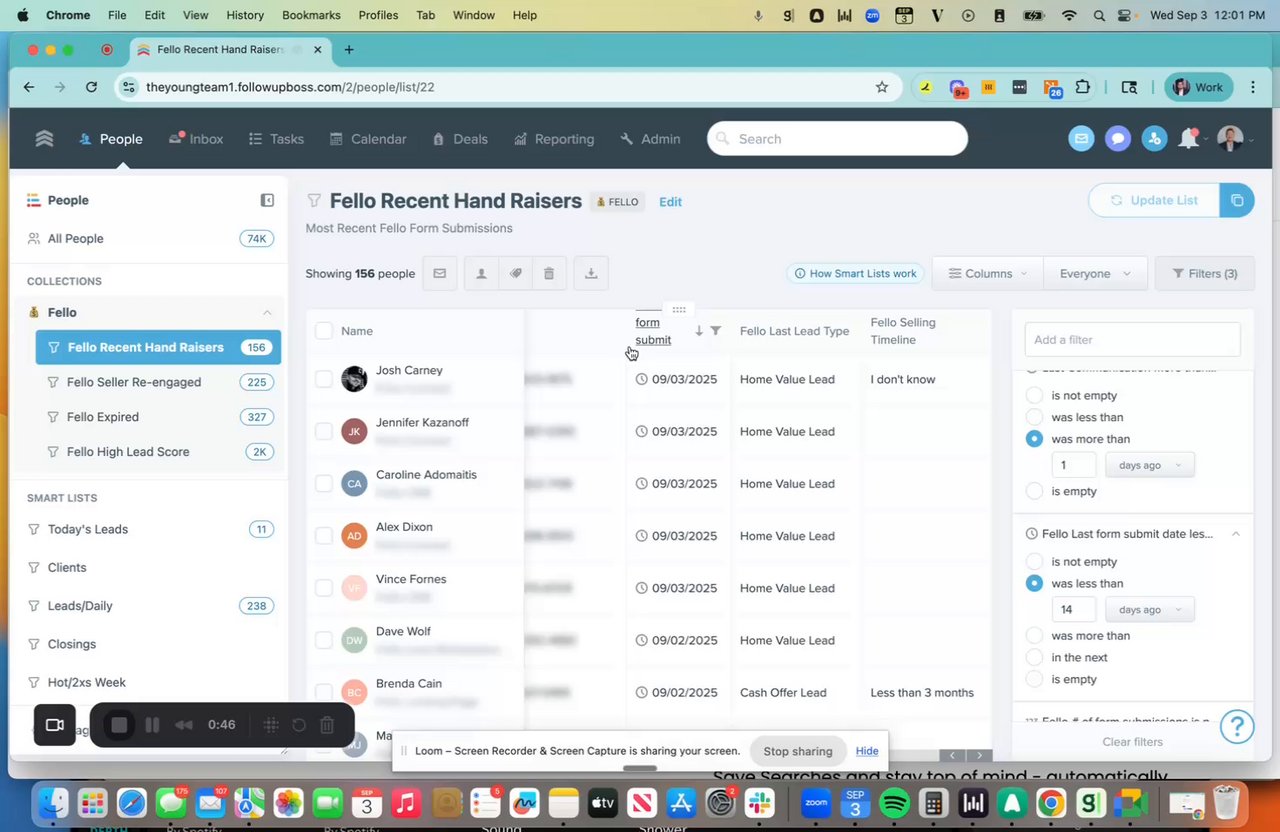Toggle the sort descending arrow in column header

[x=699, y=331]
